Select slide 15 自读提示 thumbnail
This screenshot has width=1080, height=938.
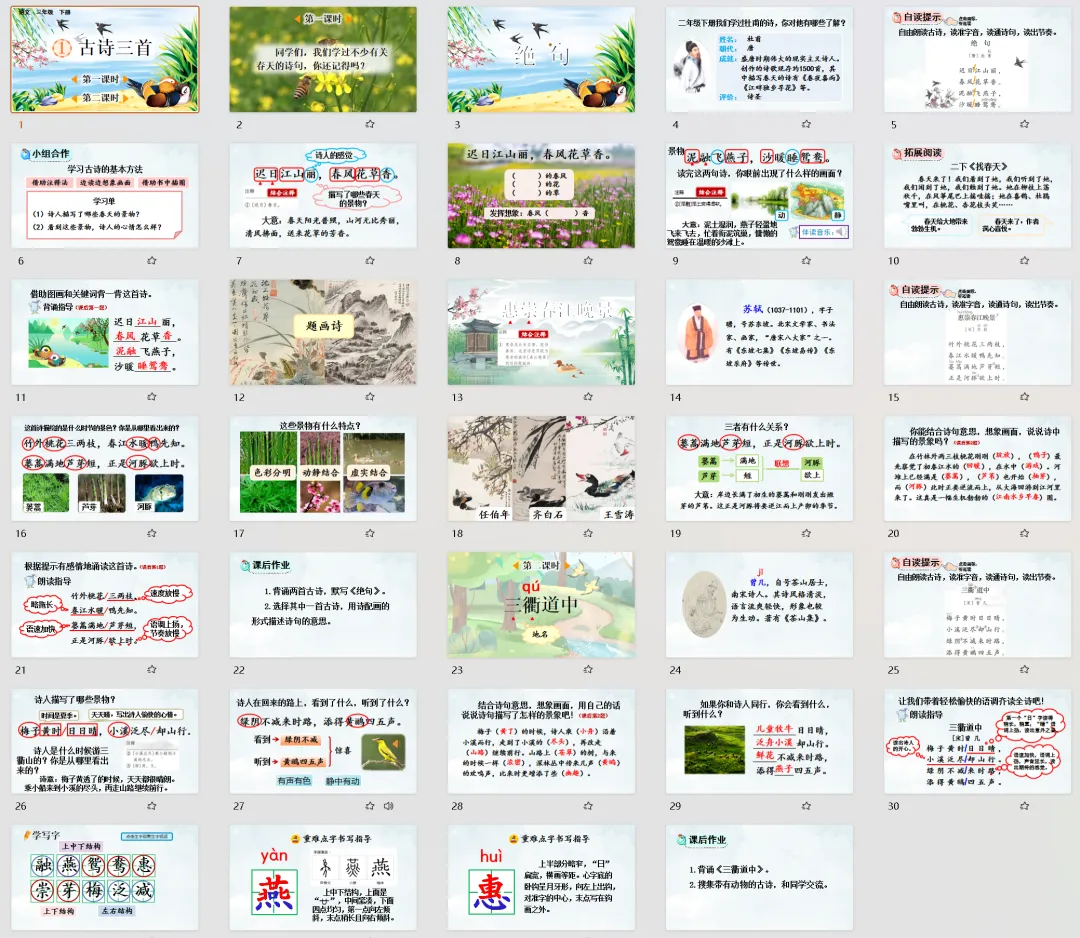click(978, 332)
